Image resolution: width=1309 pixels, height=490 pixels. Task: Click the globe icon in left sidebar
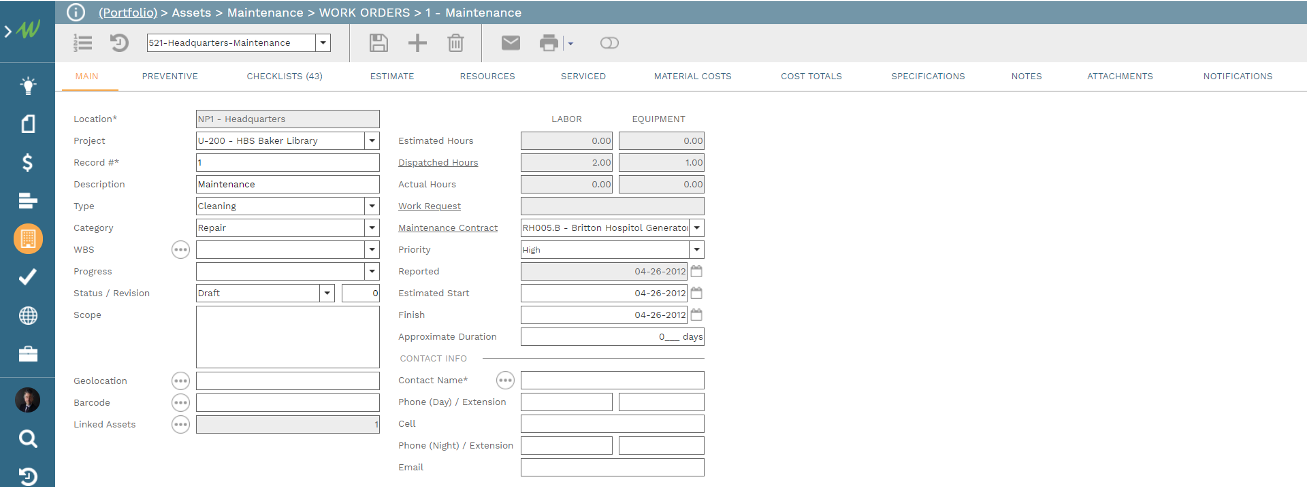(x=28, y=316)
